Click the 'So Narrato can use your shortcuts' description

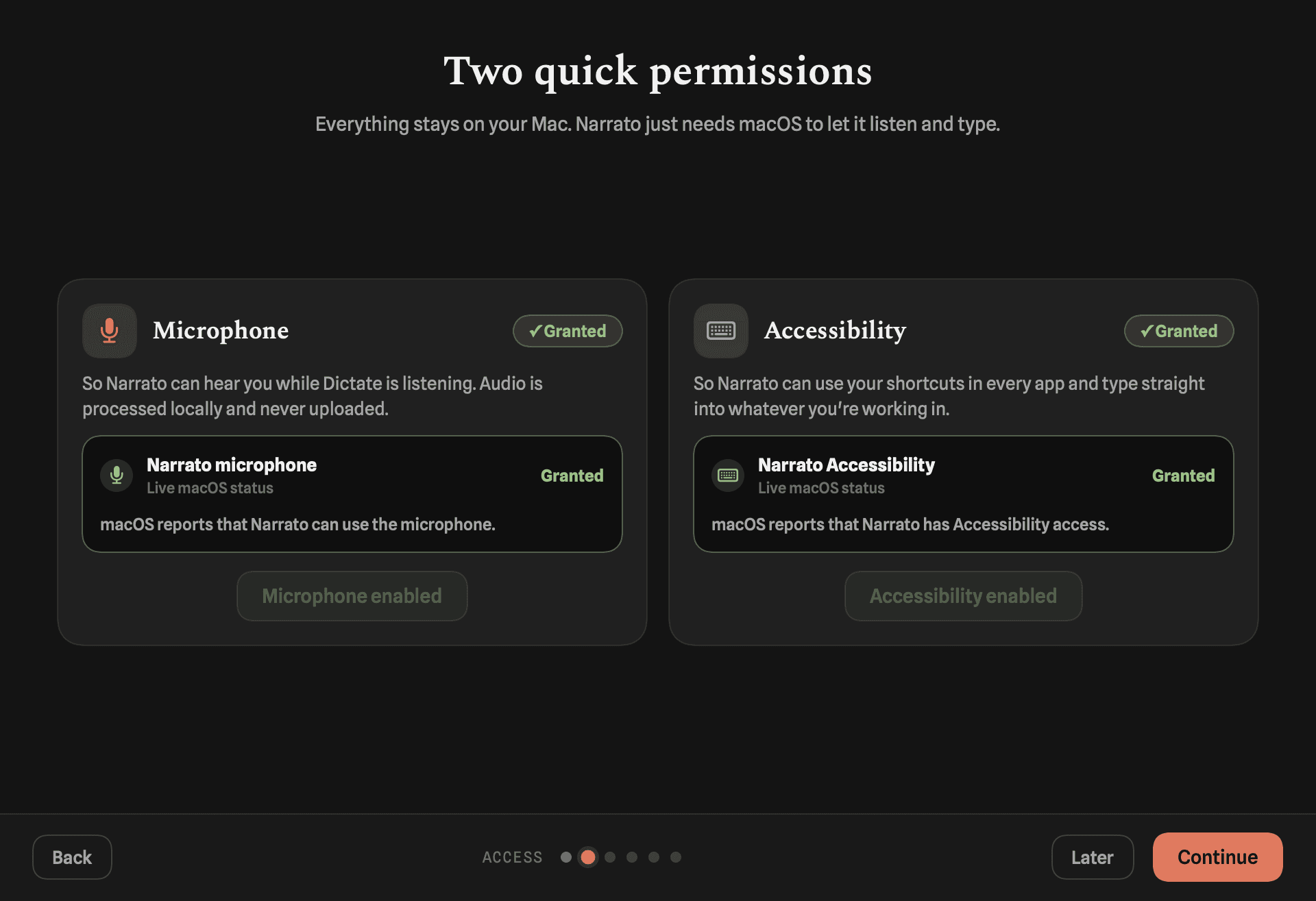point(949,396)
